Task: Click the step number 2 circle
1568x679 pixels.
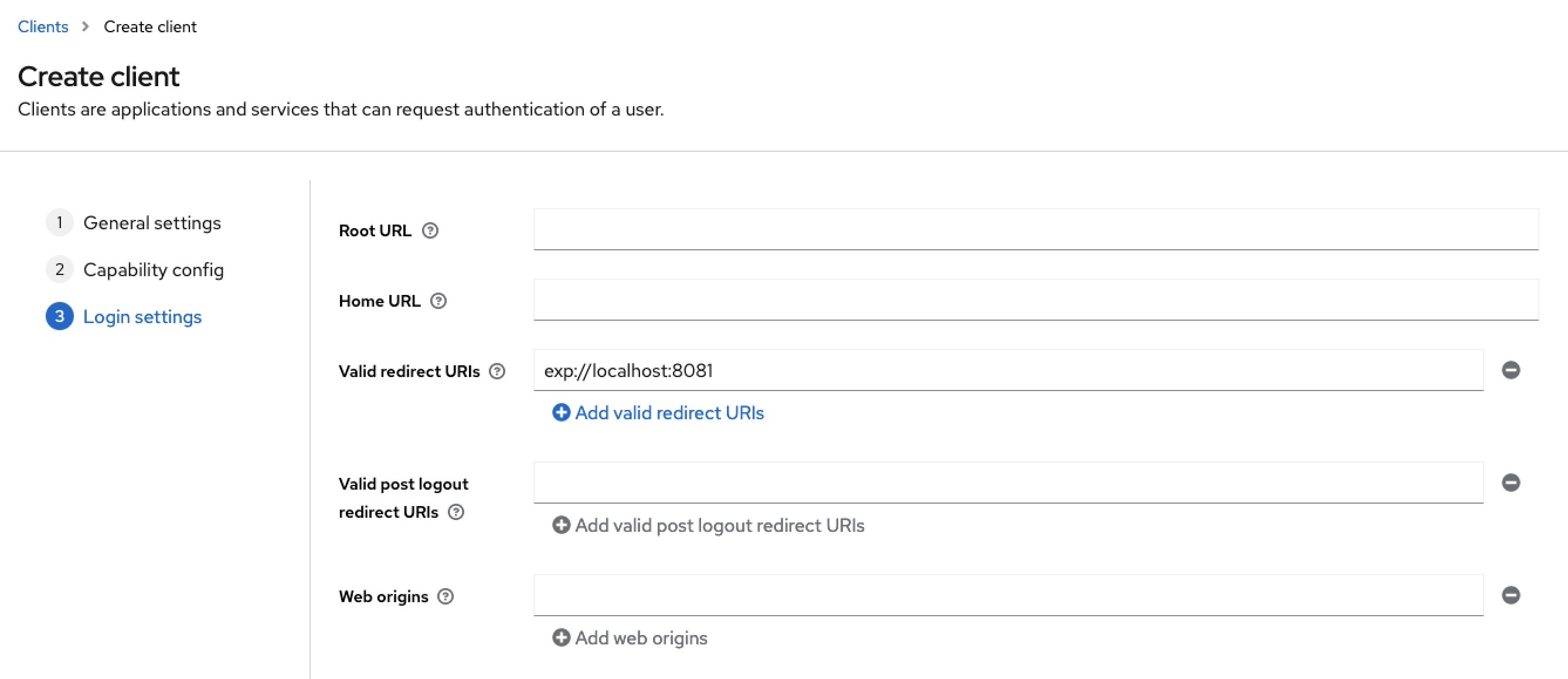Action: click(60, 270)
